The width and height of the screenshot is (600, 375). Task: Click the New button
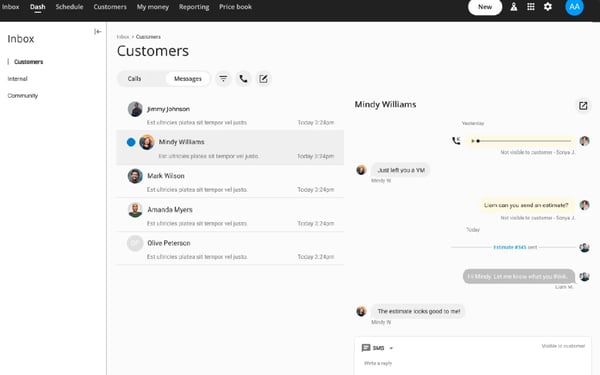click(485, 7)
